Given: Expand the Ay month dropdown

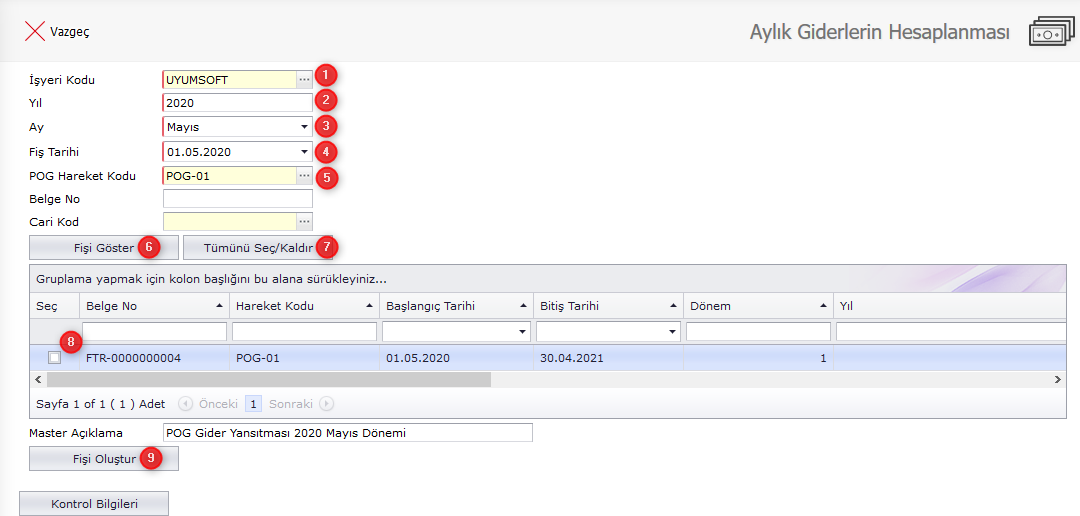Looking at the screenshot, I should [304, 127].
